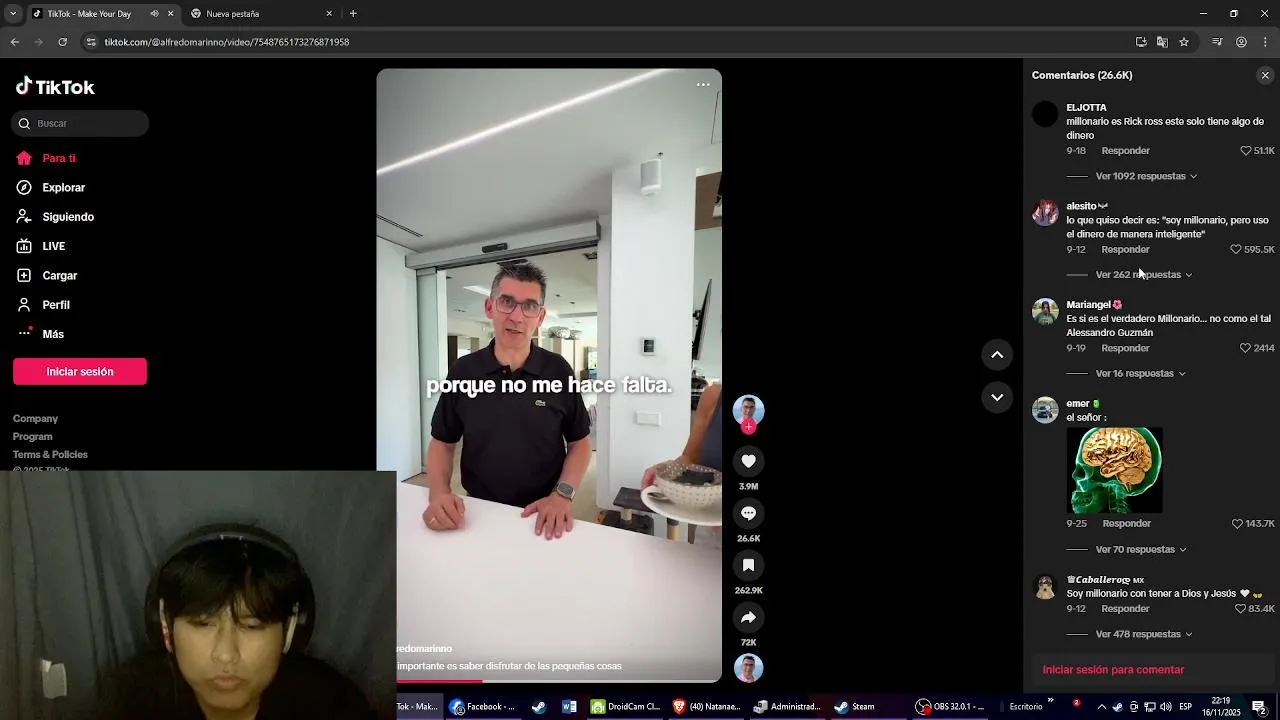Screen dimensions: 1280x720
Task: Like alesito's comment heart
Action: tap(1236, 249)
